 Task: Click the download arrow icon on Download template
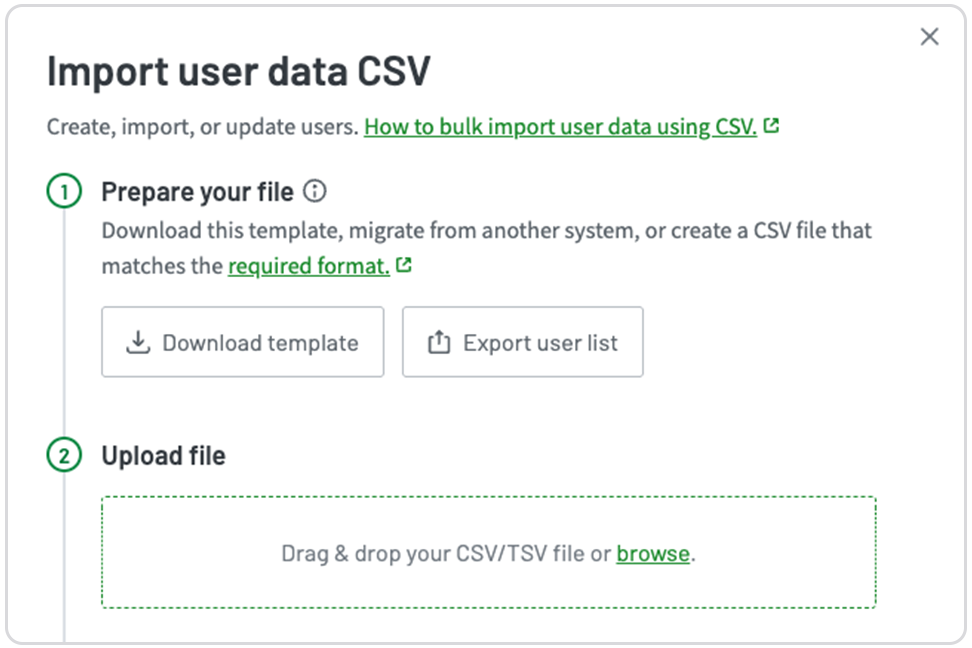(x=138, y=343)
